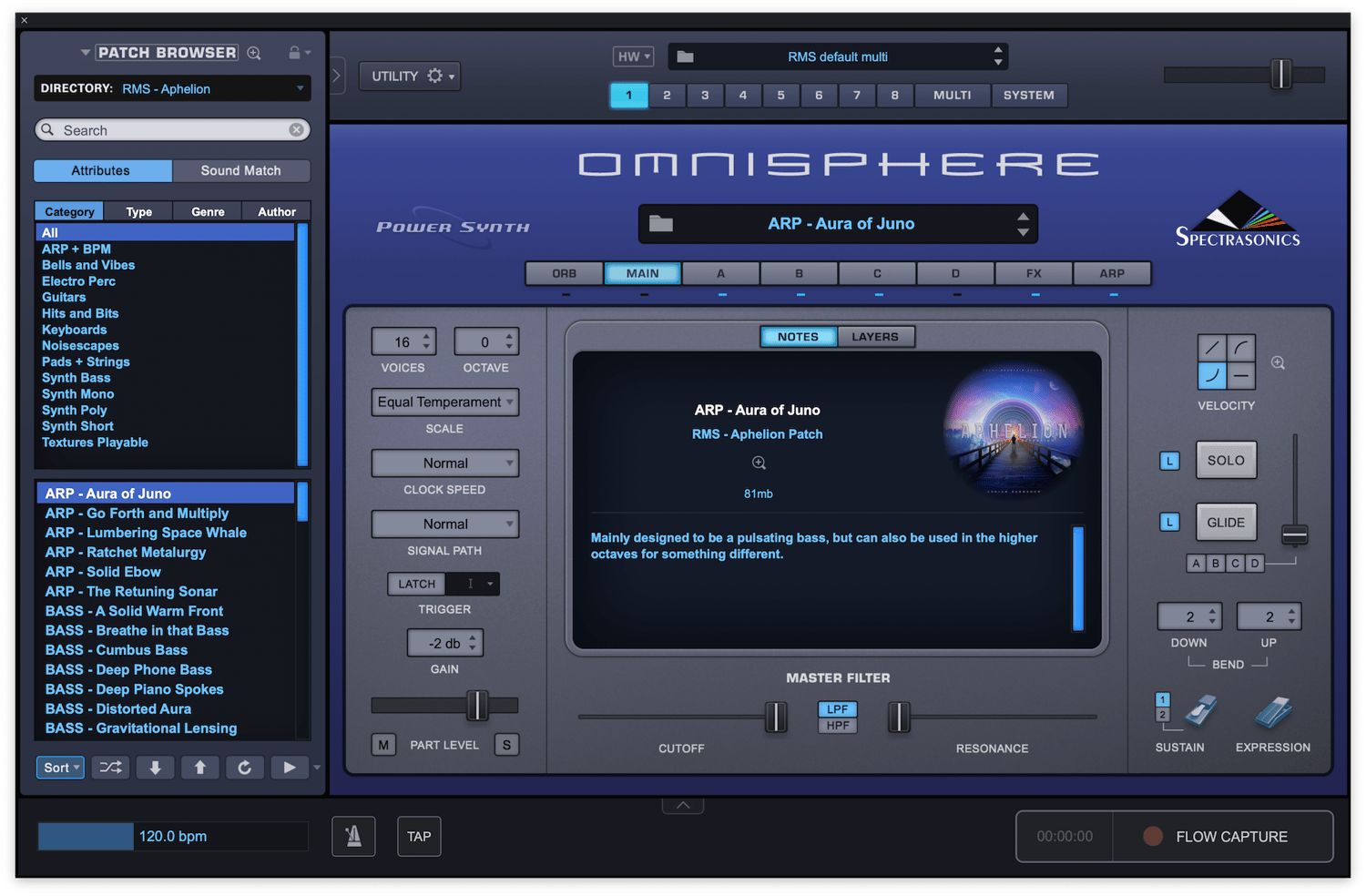Open the Patch Browser title menu triangle
1366x896 pixels.
(85, 53)
